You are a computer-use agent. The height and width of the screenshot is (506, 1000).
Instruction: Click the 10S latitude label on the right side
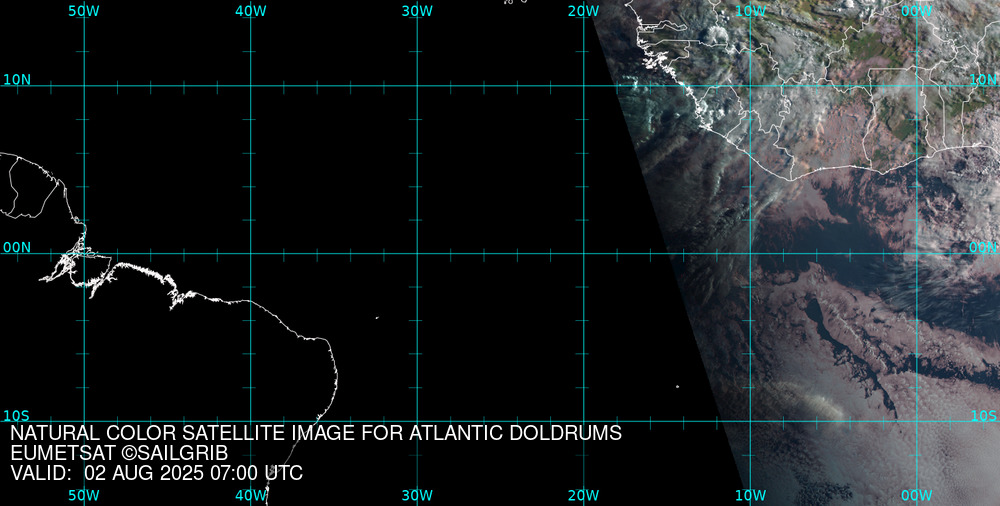click(983, 416)
